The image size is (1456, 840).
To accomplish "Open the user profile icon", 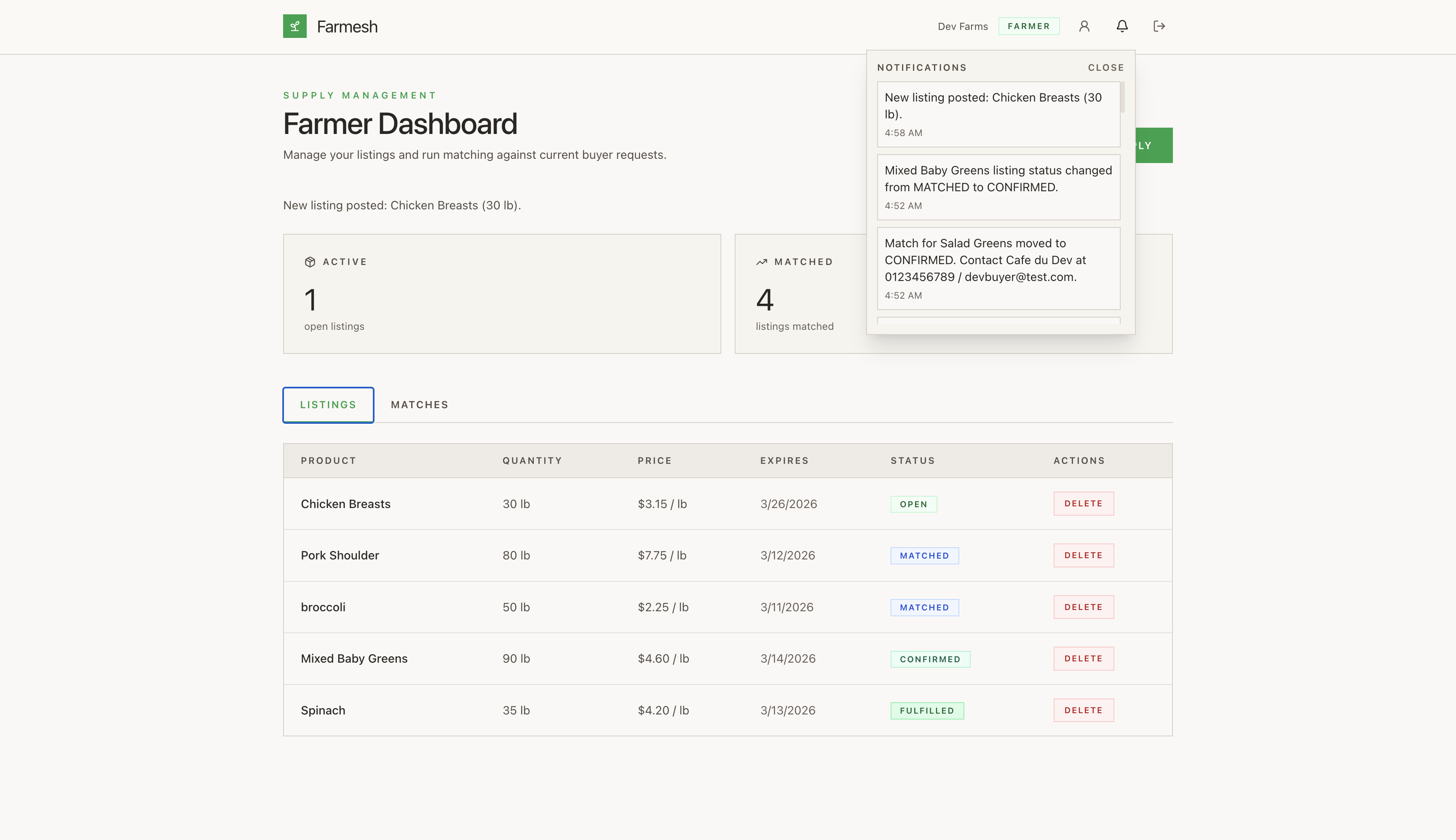I will tap(1084, 27).
